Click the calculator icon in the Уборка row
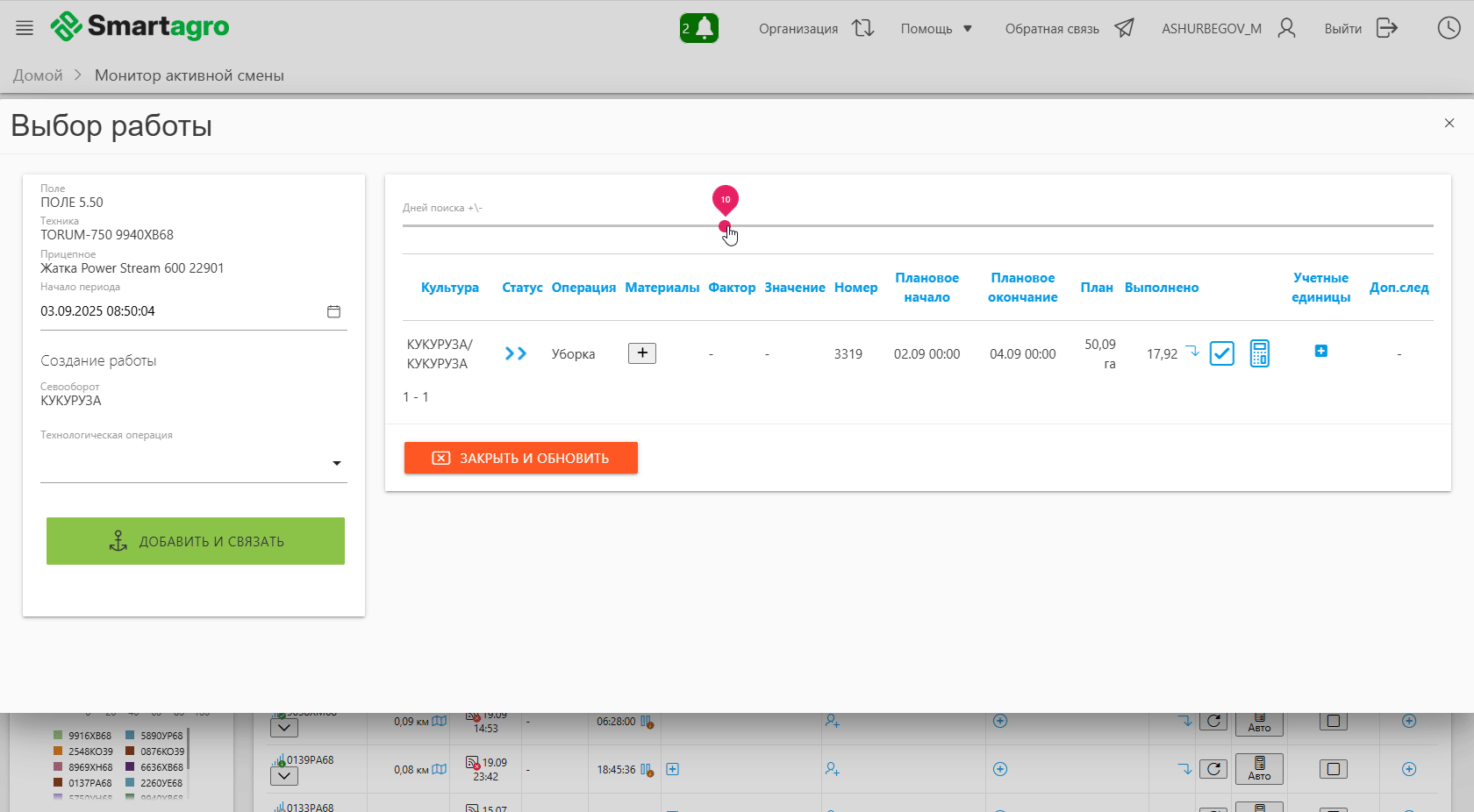The height and width of the screenshot is (812, 1474). tap(1259, 353)
